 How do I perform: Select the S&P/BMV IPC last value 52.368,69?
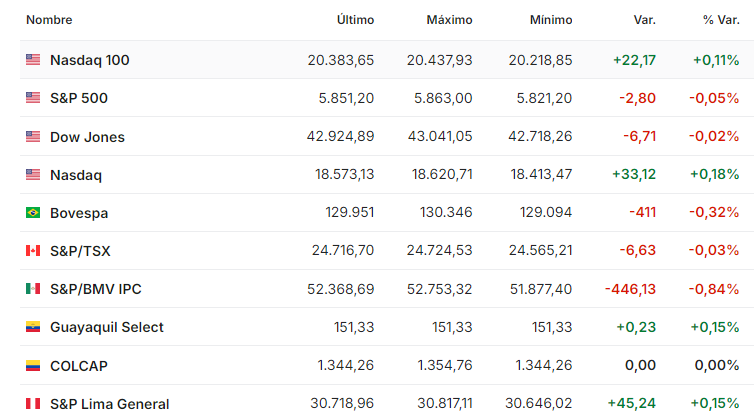click(340, 289)
